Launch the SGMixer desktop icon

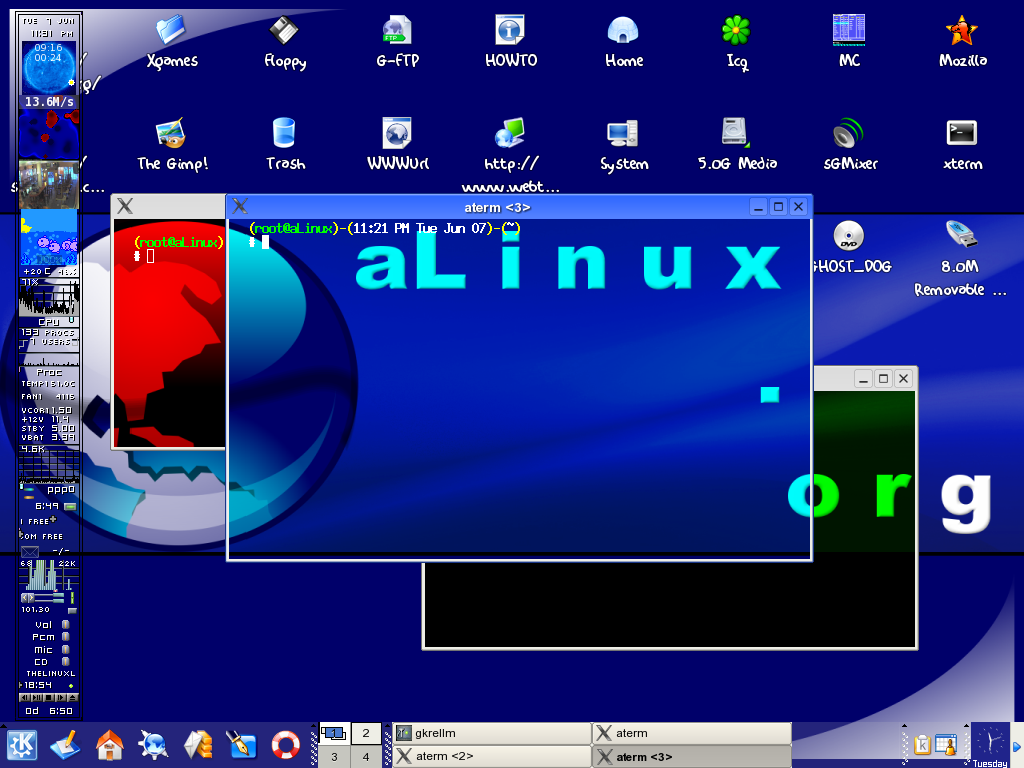[x=849, y=133]
